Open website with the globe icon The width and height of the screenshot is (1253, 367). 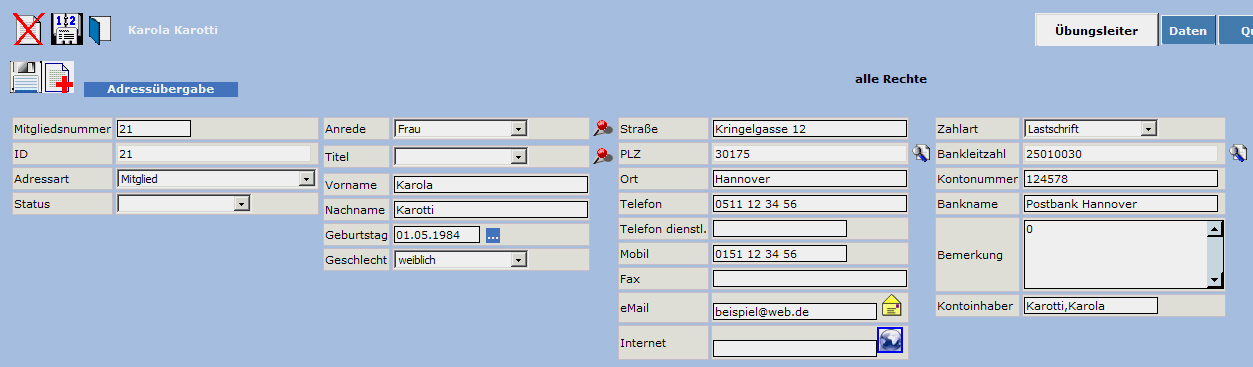[x=890, y=340]
